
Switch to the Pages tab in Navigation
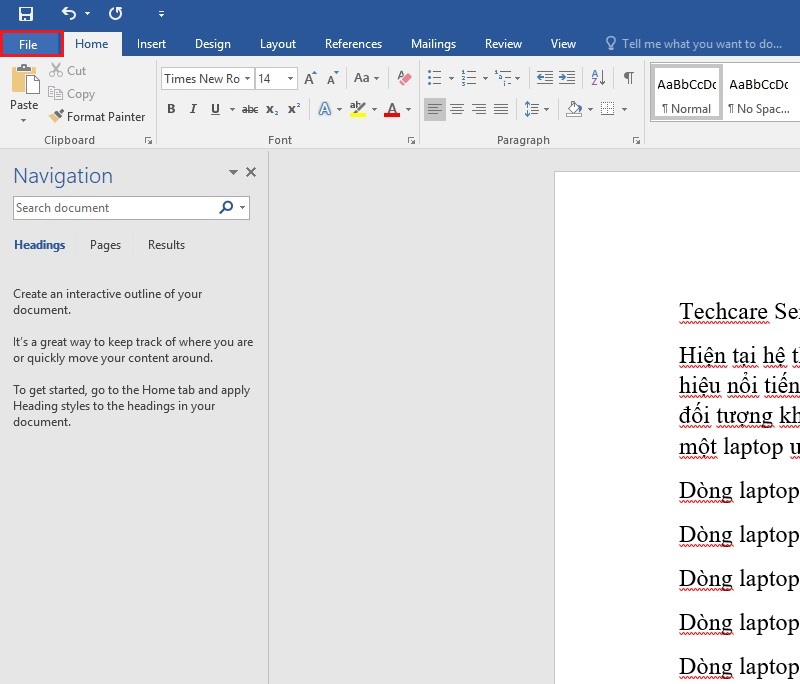pyautogui.click(x=104, y=245)
